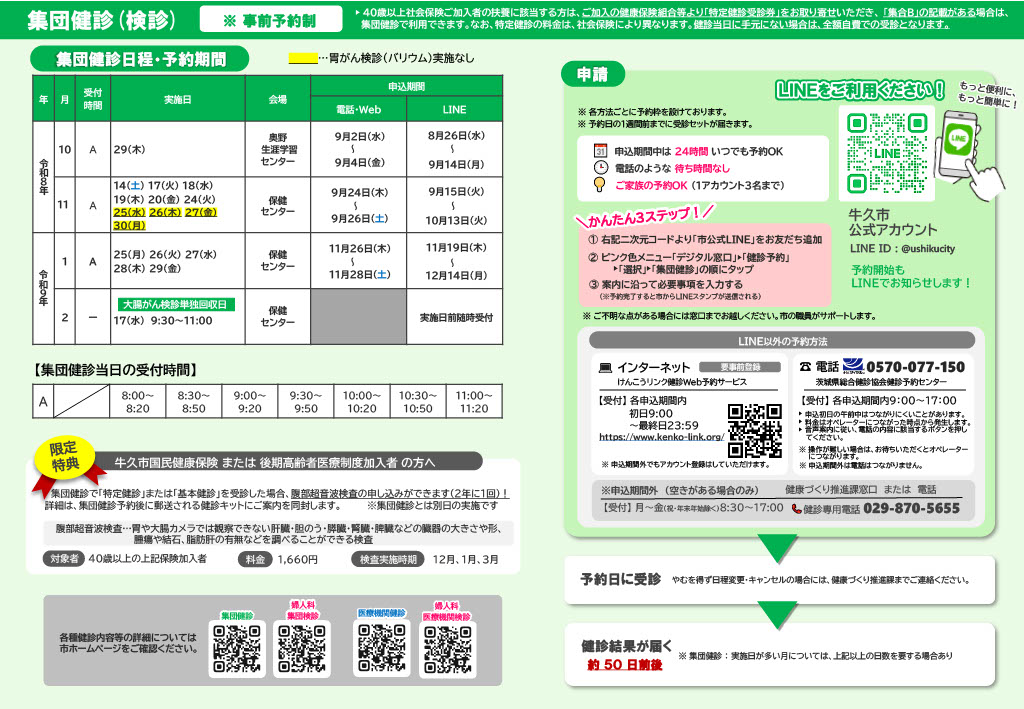This screenshot has height=709, width=1024.
Task: Click the laptop icon next to インターネット
Action: [x=605, y=368]
